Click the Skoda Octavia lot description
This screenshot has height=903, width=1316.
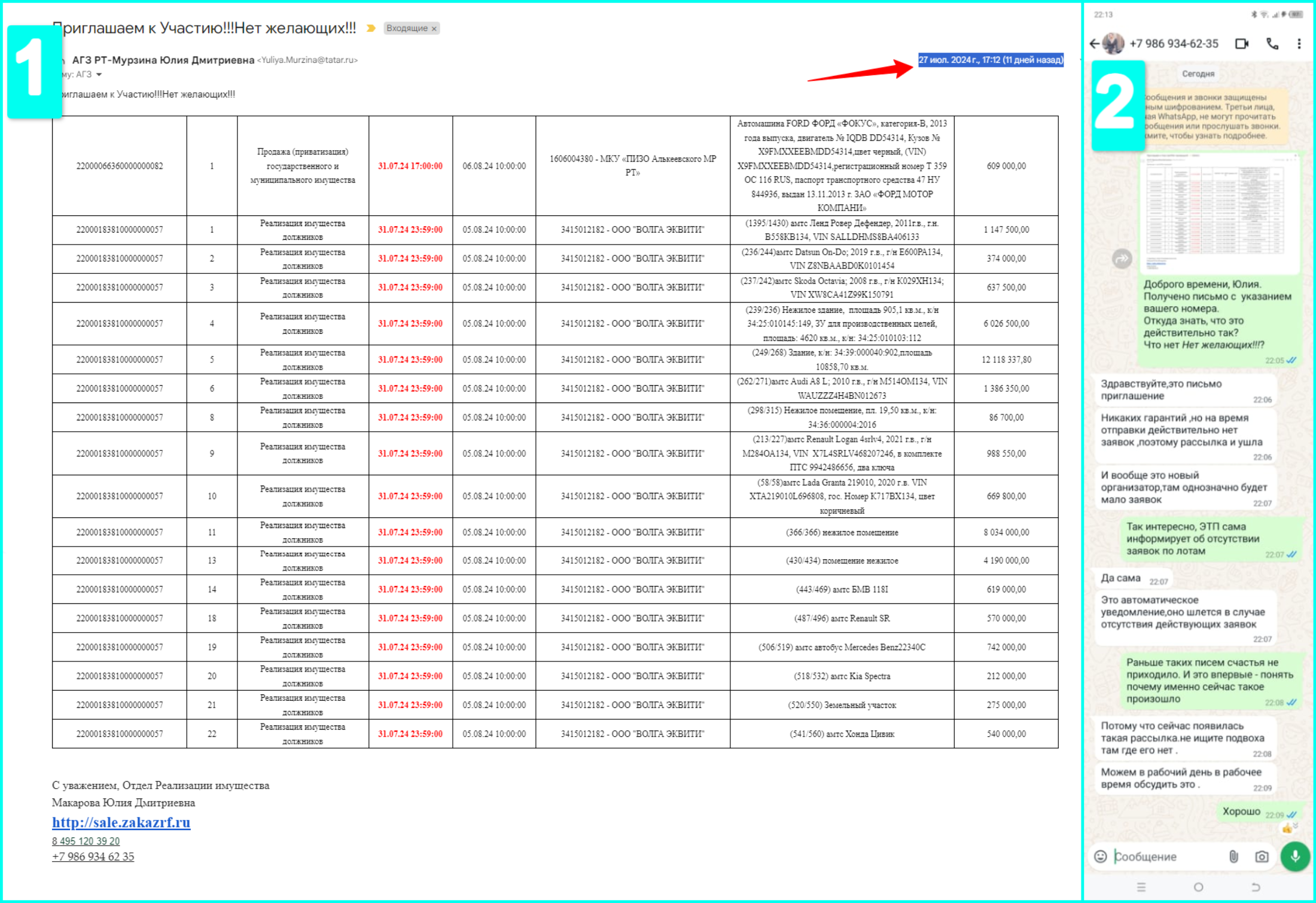842,288
